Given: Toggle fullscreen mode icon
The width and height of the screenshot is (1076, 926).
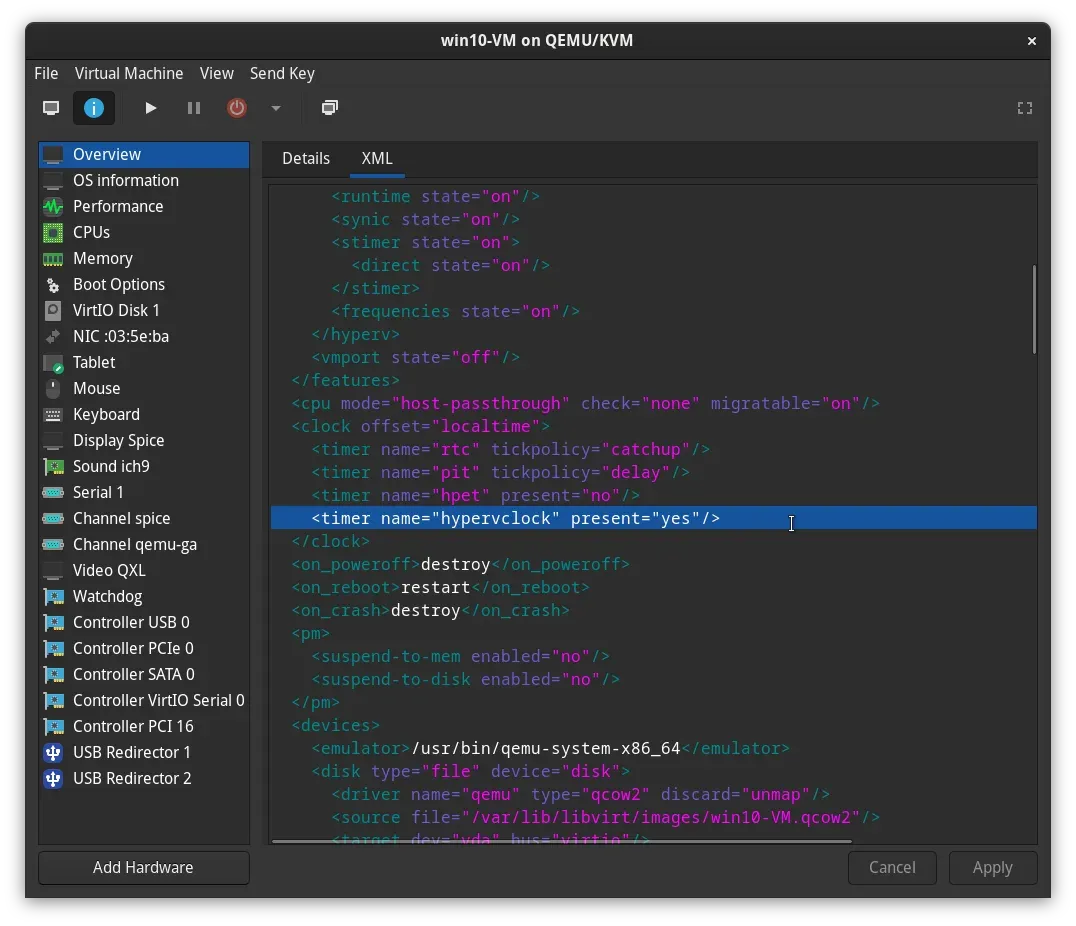Looking at the screenshot, I should pos(1025,108).
